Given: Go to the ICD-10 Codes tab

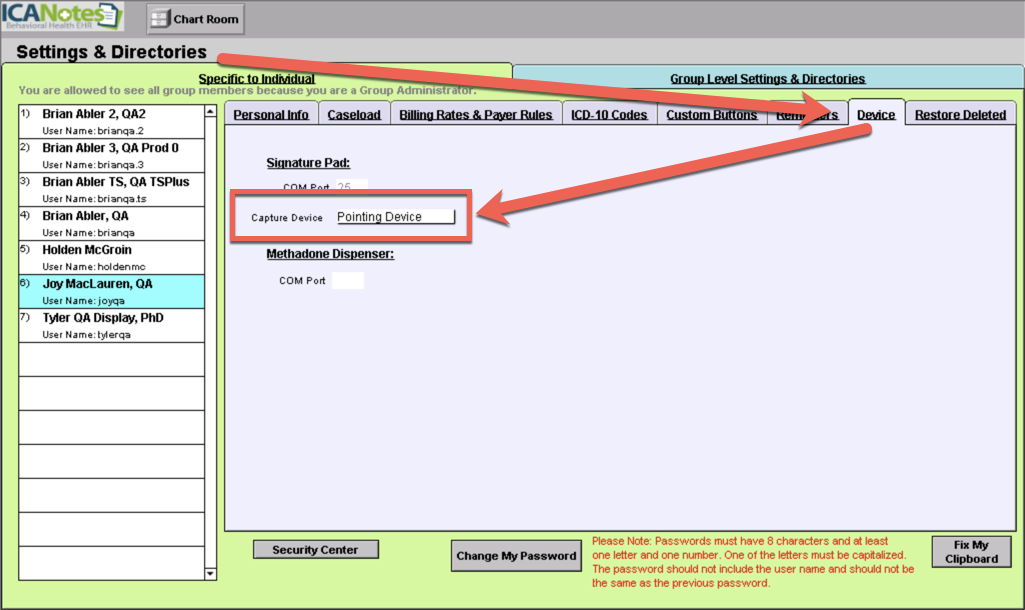Looking at the screenshot, I should (x=609, y=115).
